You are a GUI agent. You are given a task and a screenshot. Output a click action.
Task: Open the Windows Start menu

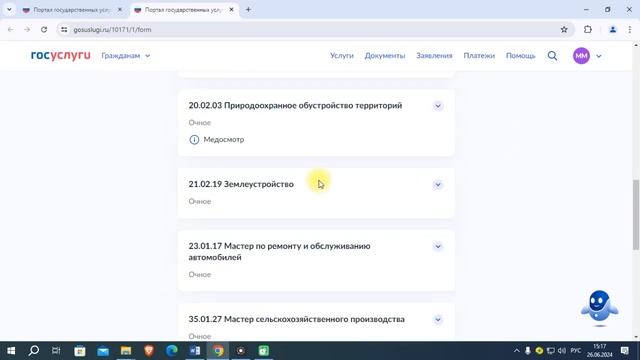(x=11, y=351)
